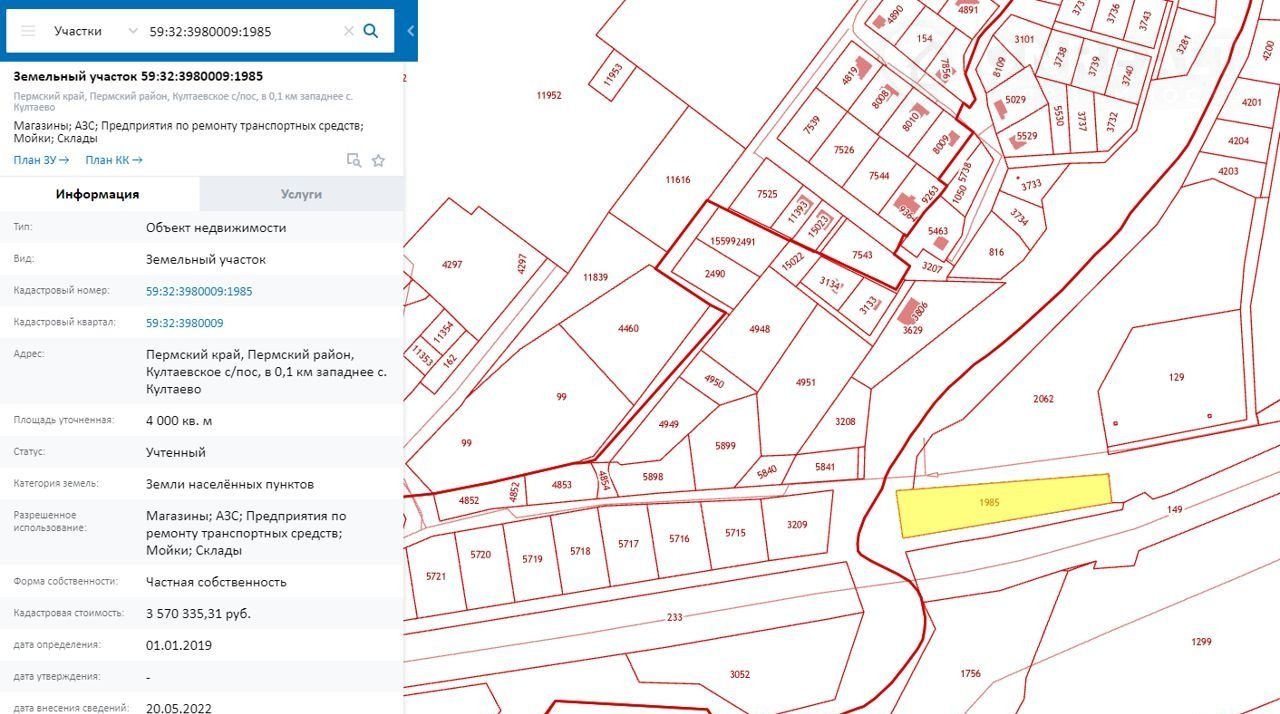Open the hamburger menu in search bar
This screenshot has width=1280, height=714.
tap(28, 31)
